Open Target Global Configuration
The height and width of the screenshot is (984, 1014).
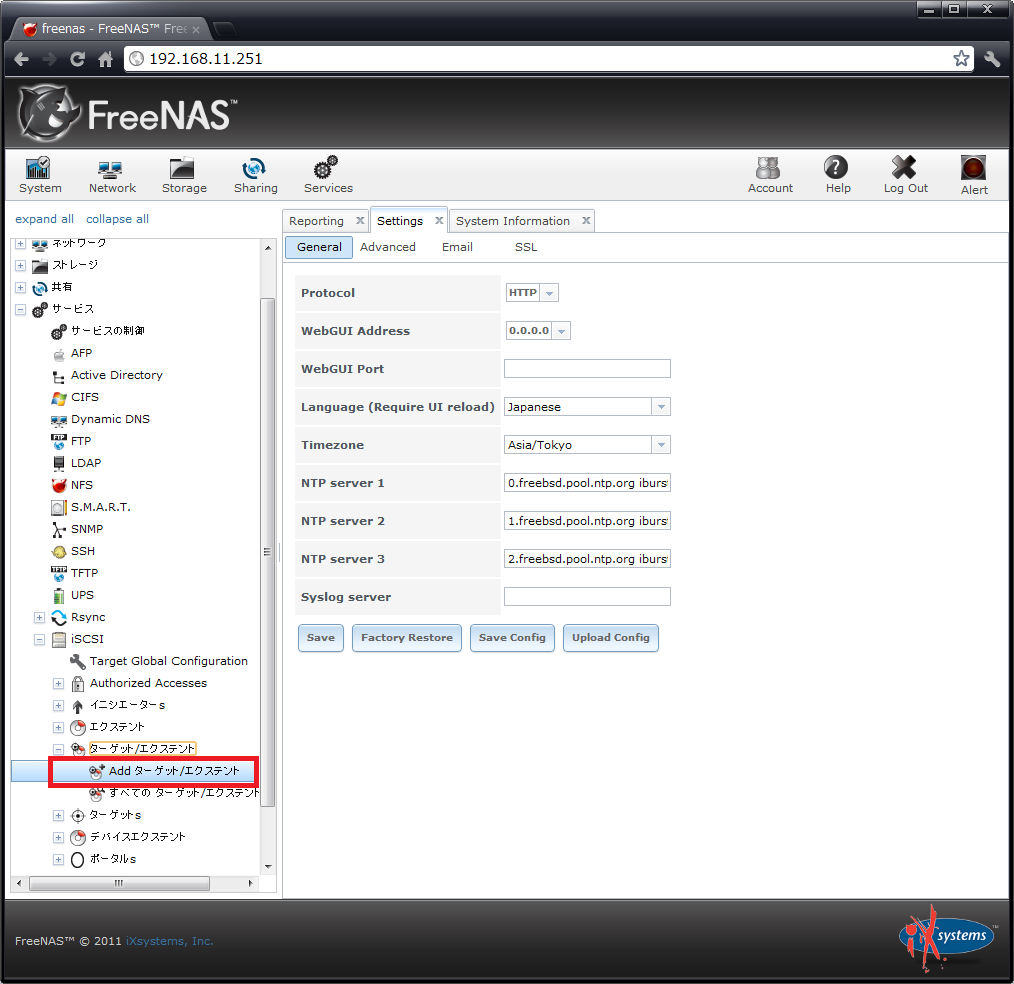pyautogui.click(x=168, y=661)
